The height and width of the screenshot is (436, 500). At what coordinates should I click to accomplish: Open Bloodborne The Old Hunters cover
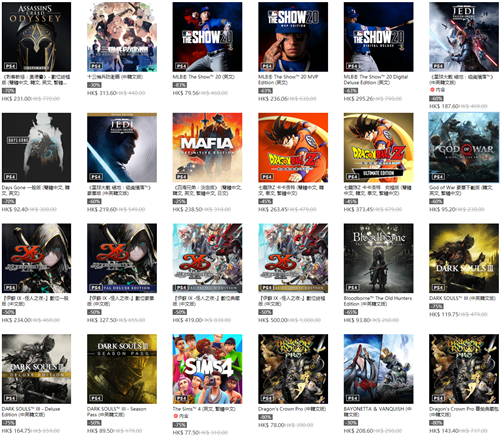tap(378, 258)
